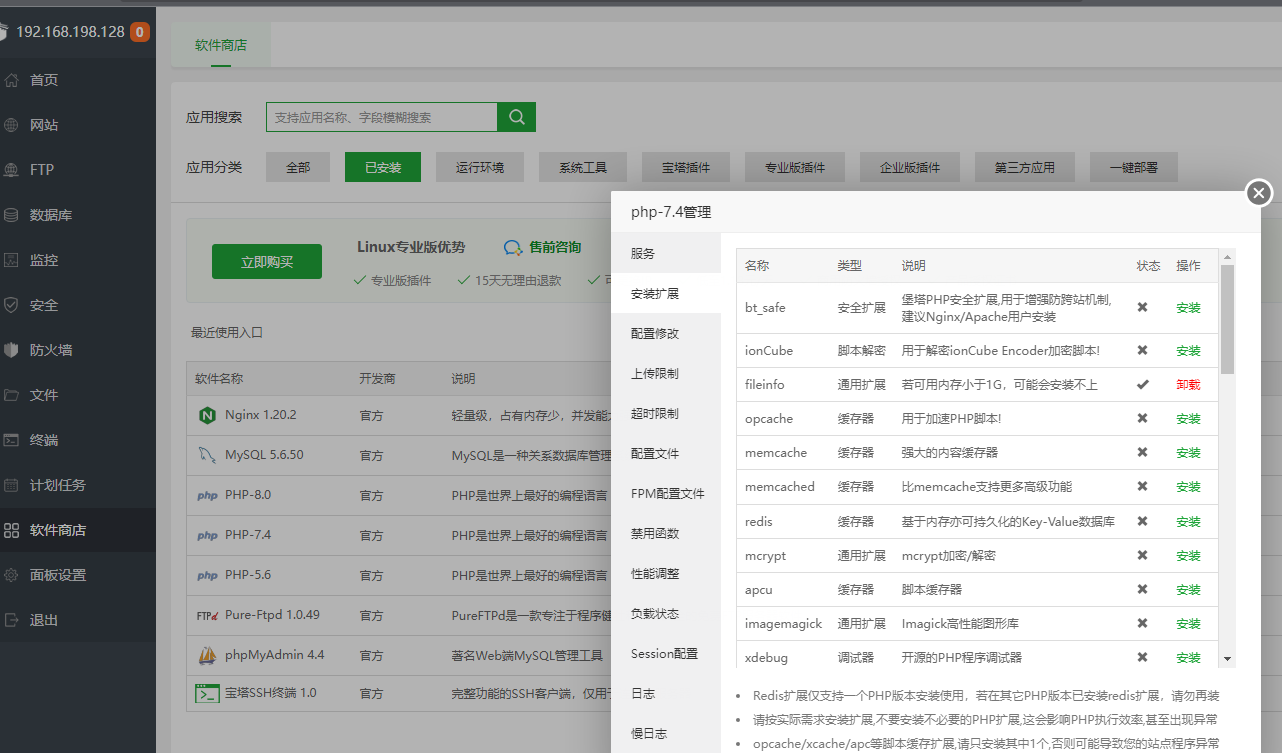Click the PHP-5.6 name in software list

tap(248, 575)
